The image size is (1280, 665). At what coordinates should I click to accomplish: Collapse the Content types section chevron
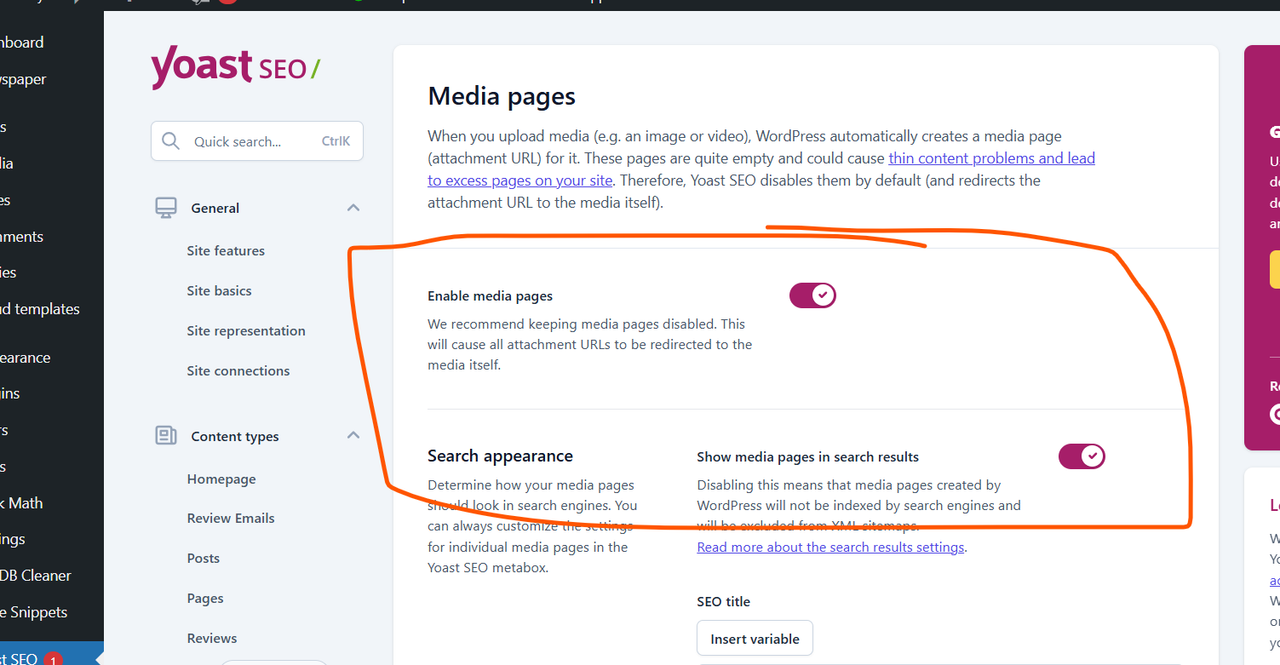point(353,436)
